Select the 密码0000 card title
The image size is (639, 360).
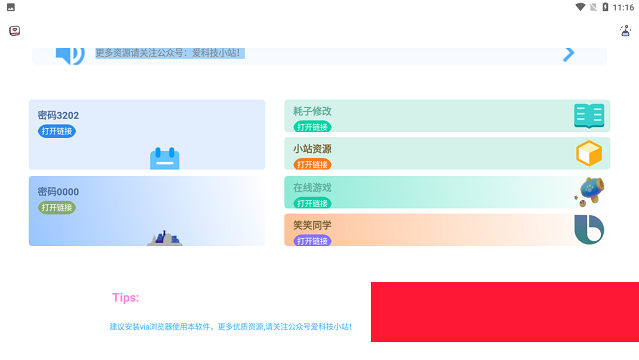[x=58, y=192]
